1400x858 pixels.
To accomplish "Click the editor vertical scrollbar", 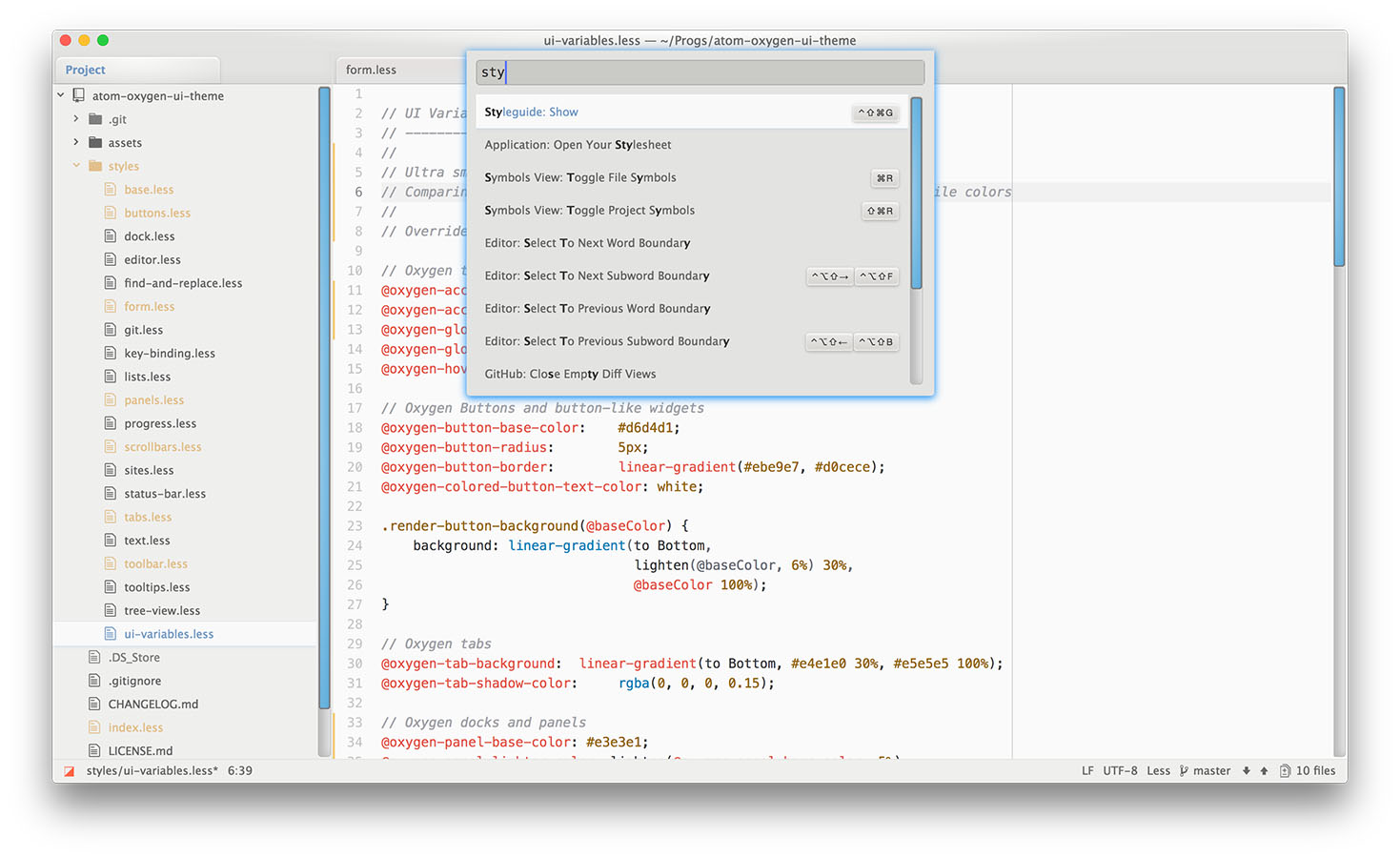I will 1339,176.
